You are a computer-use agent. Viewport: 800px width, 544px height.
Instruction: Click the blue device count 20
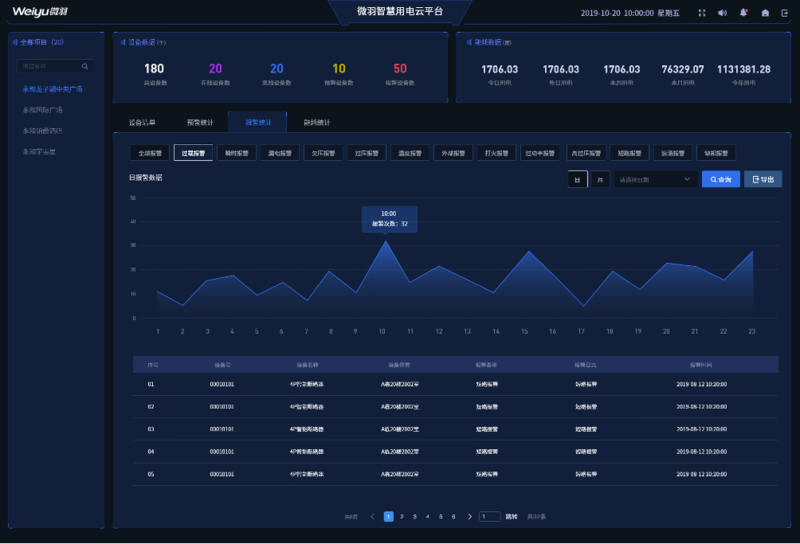pyautogui.click(x=277, y=68)
